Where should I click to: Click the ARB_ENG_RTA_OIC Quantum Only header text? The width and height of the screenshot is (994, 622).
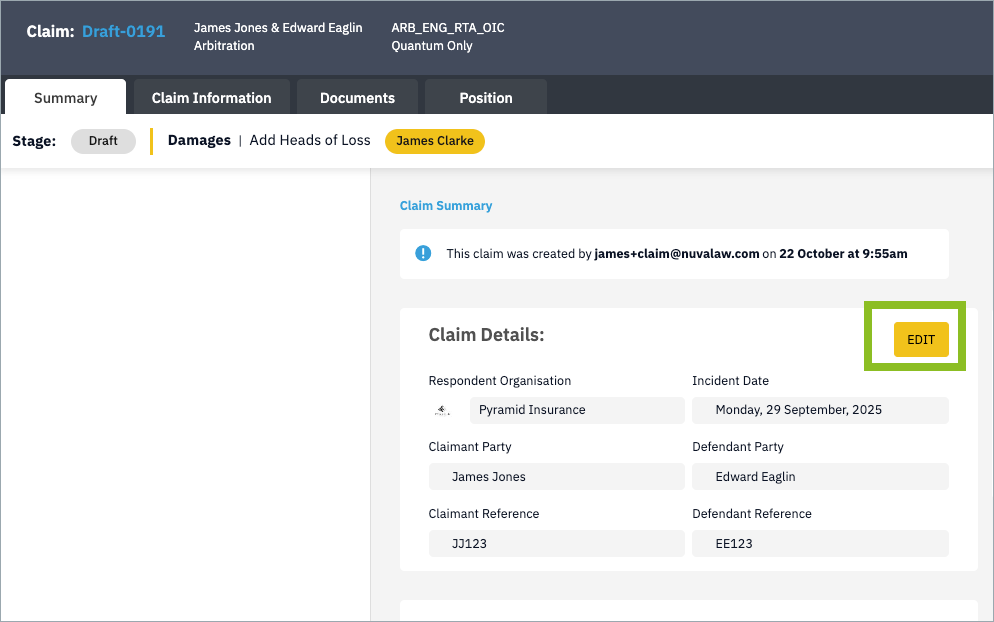tap(447, 36)
